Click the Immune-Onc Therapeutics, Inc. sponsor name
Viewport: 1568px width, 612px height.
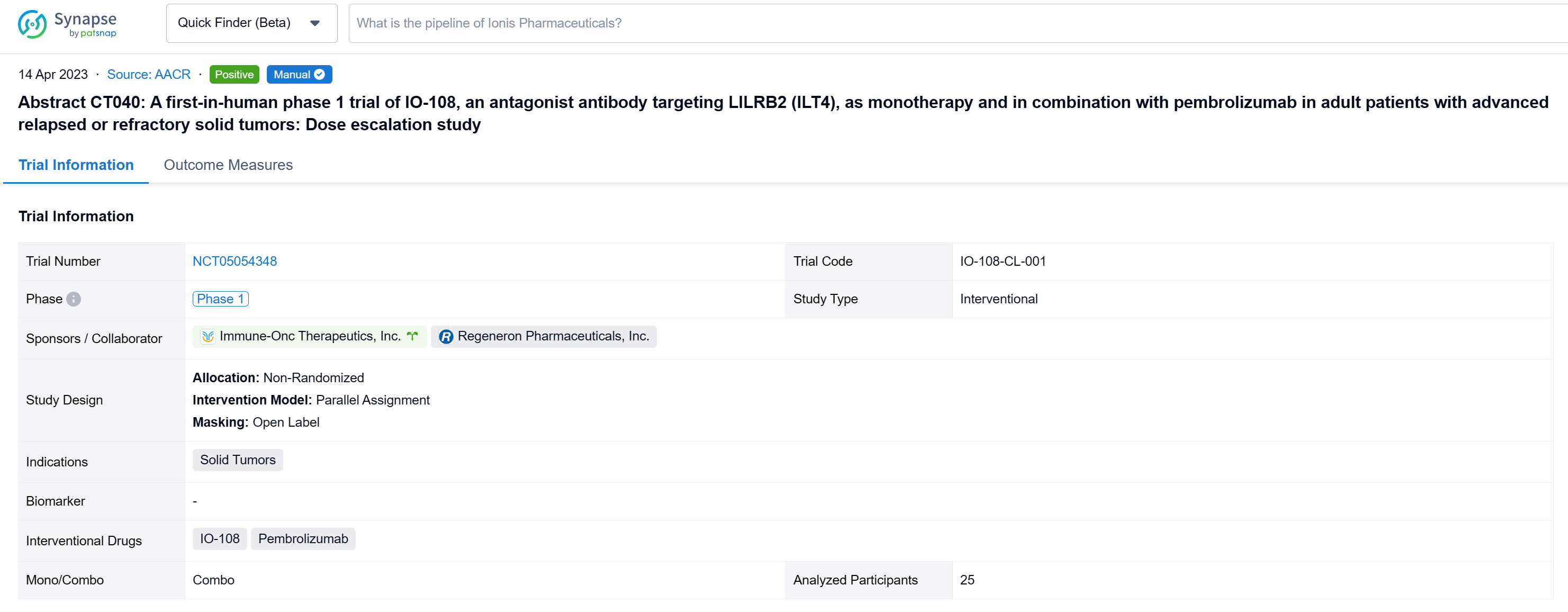point(310,336)
